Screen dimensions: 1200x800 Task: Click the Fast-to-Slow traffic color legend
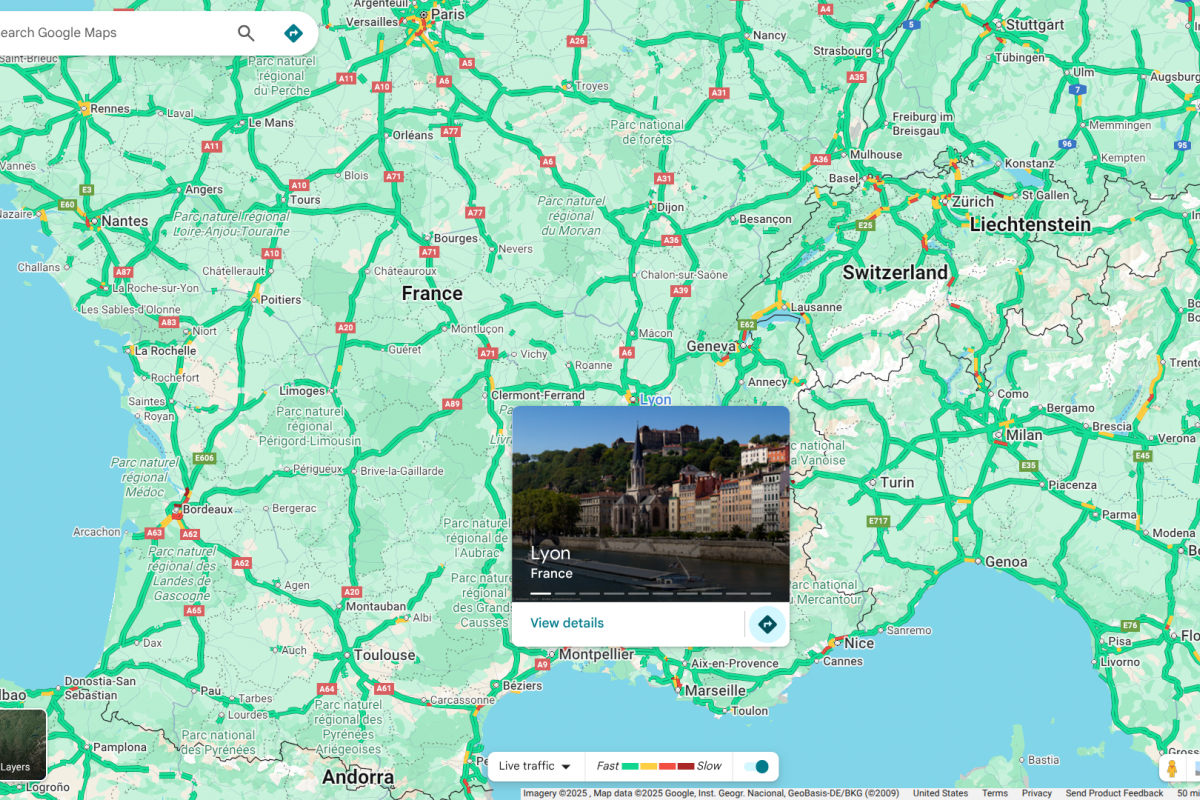[658, 766]
